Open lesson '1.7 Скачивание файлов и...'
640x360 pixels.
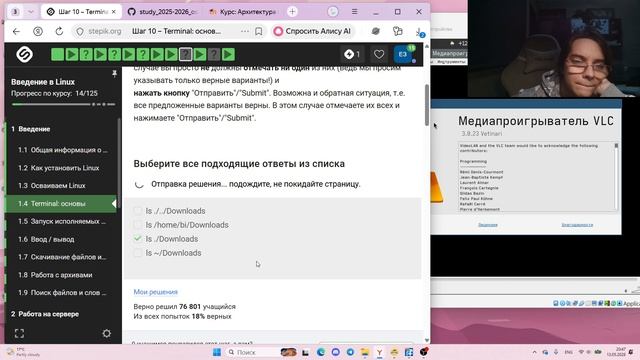pos(61,257)
